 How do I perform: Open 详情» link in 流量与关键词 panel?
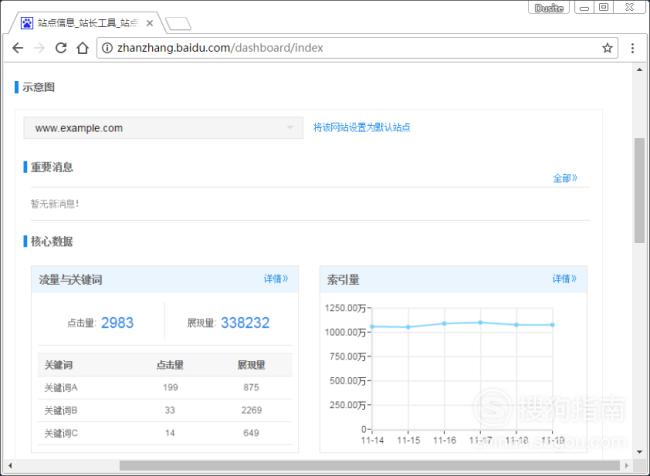(276, 279)
